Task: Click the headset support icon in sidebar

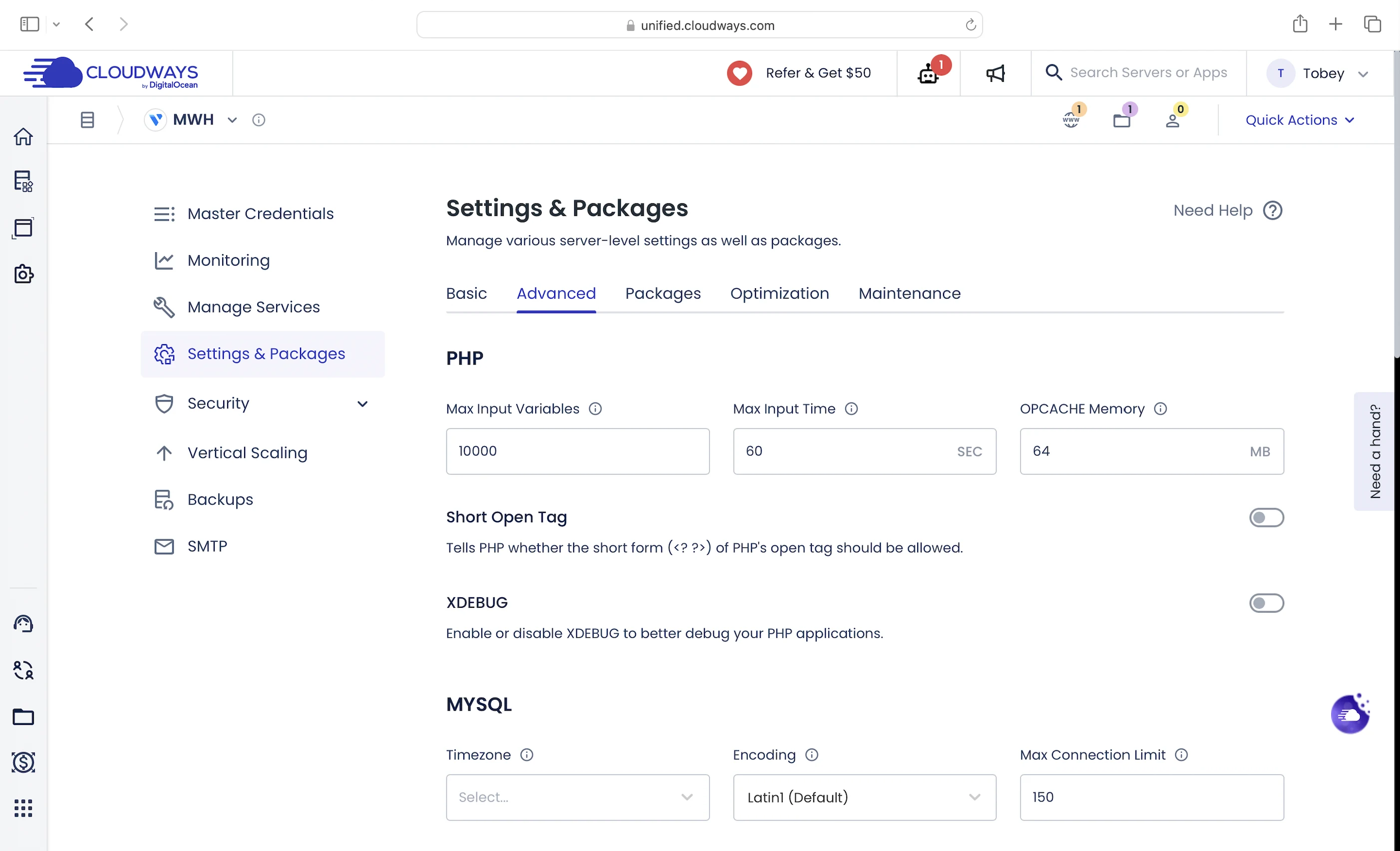Action: point(23,624)
